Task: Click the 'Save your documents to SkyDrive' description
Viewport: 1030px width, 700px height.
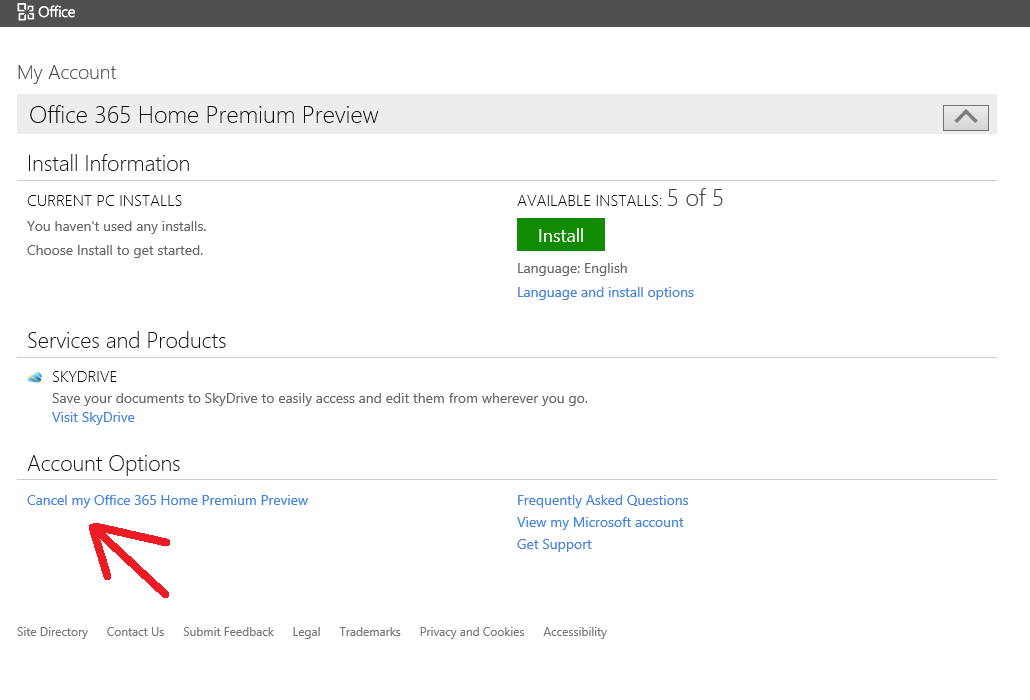Action: coord(320,399)
